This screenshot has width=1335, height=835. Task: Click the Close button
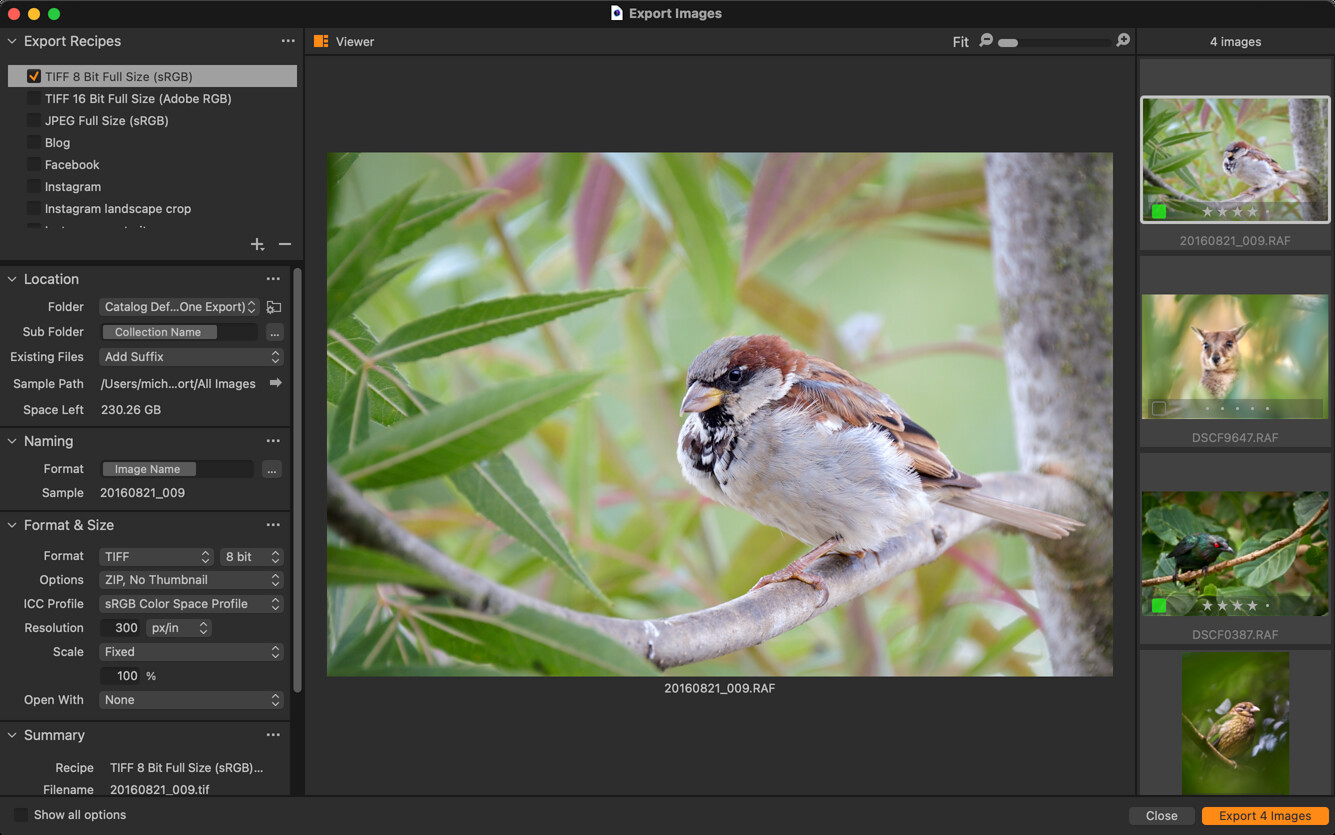point(1161,816)
